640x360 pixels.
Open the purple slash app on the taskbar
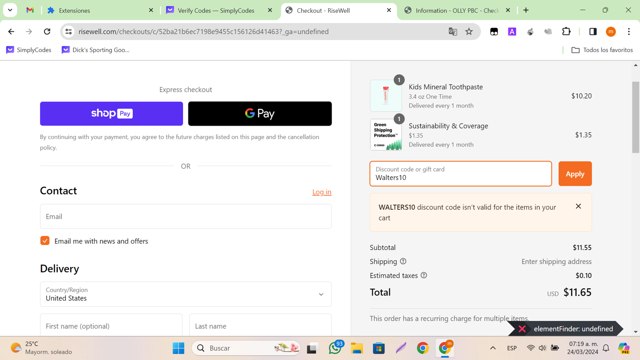[401, 348]
